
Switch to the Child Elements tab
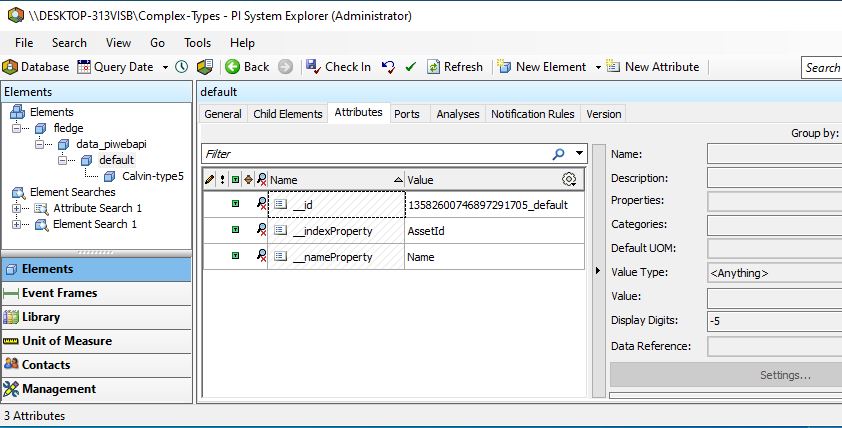pos(287,114)
